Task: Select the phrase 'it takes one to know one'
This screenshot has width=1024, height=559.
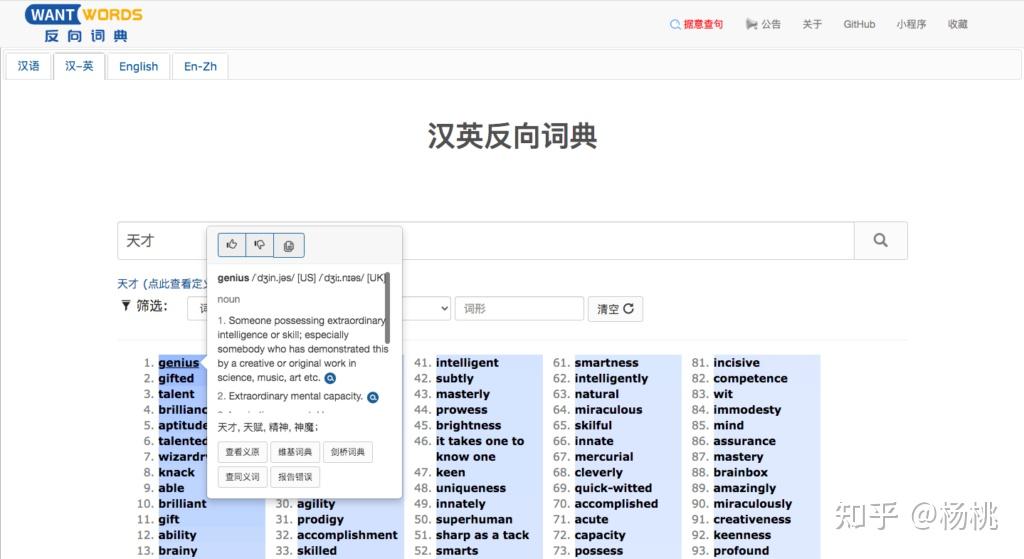Action: pos(480,449)
